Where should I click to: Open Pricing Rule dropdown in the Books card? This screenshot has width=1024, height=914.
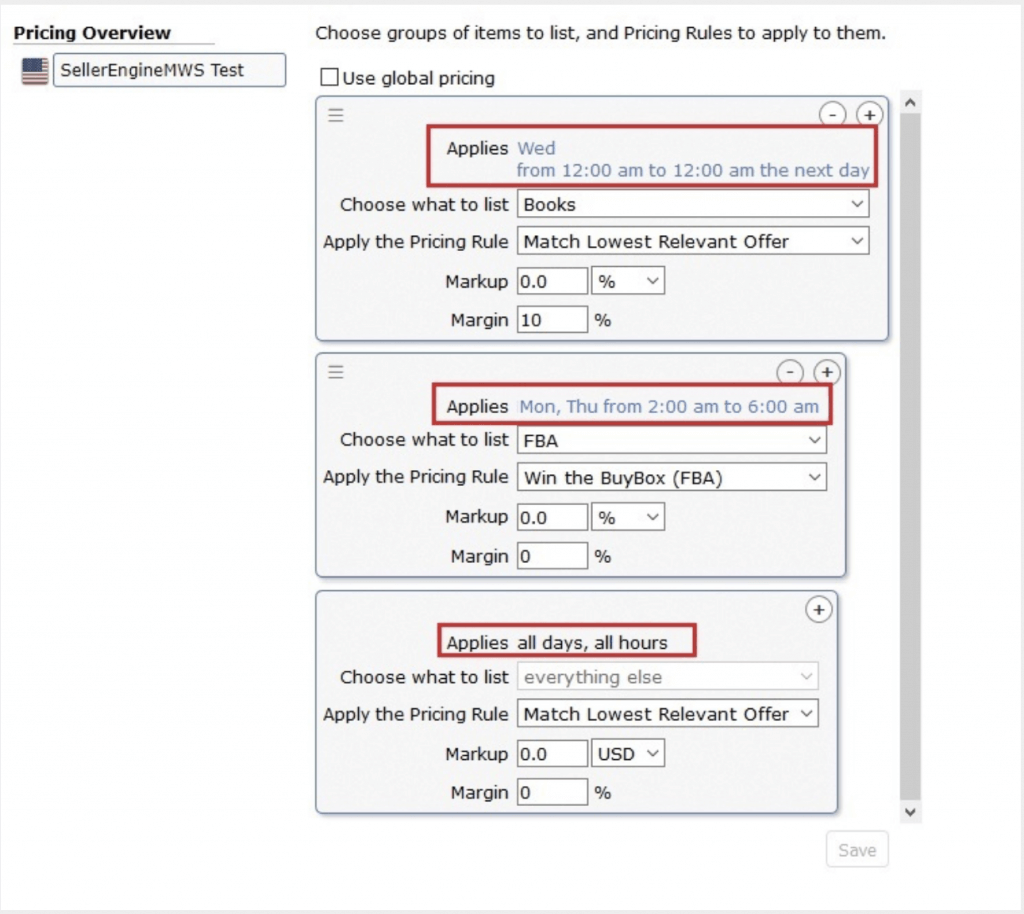693,242
